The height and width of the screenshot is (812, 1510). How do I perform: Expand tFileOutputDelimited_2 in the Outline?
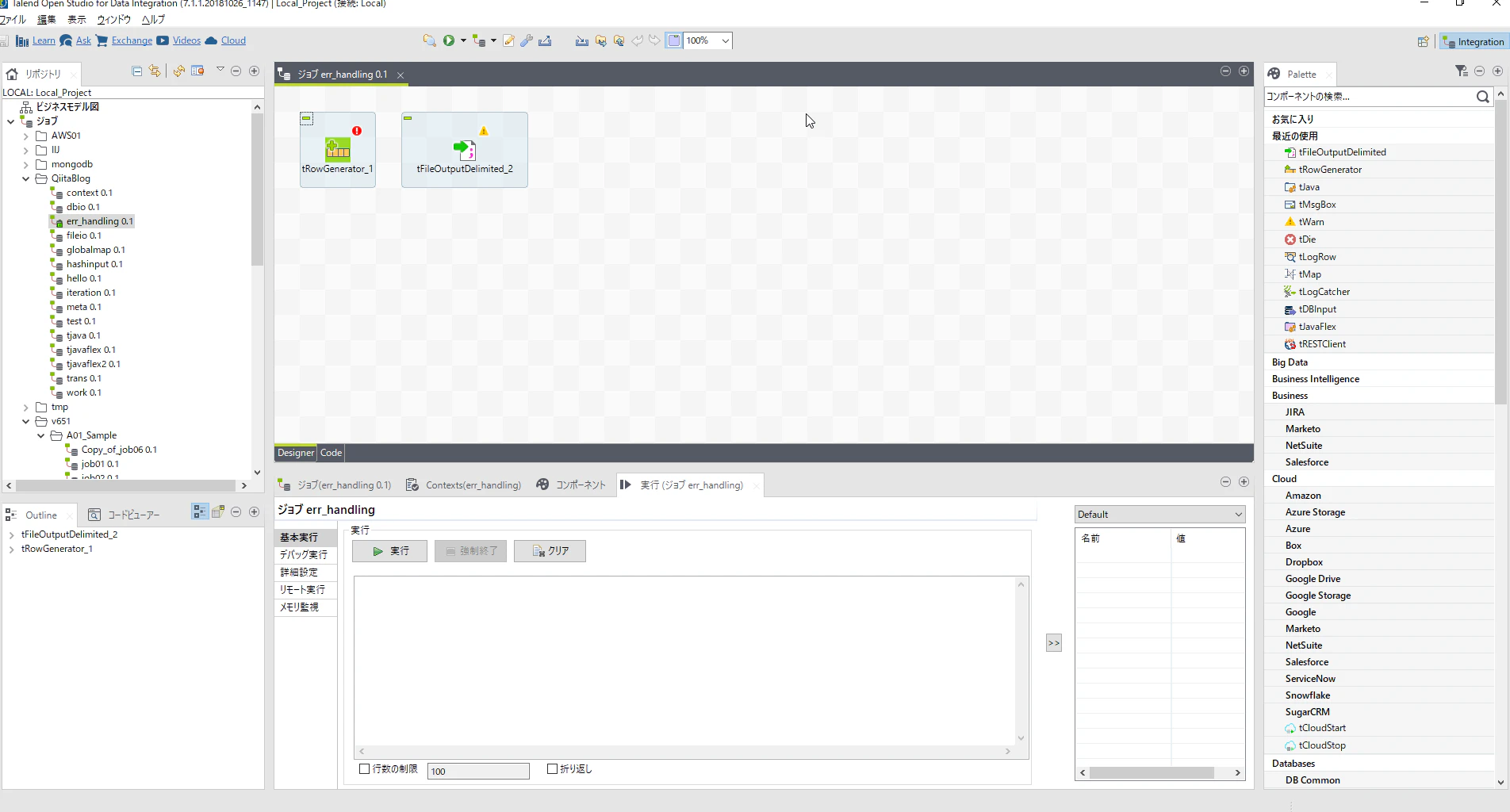[x=11, y=535]
